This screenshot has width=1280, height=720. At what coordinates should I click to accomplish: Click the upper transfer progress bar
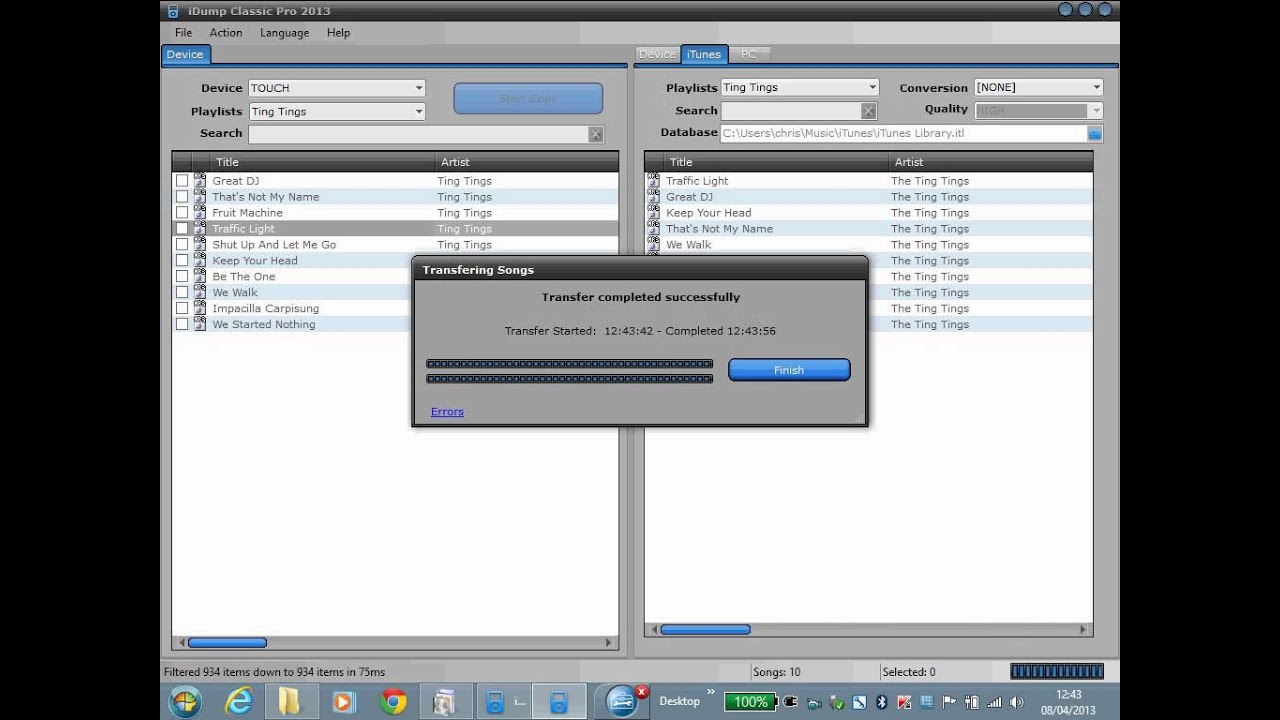click(570, 364)
